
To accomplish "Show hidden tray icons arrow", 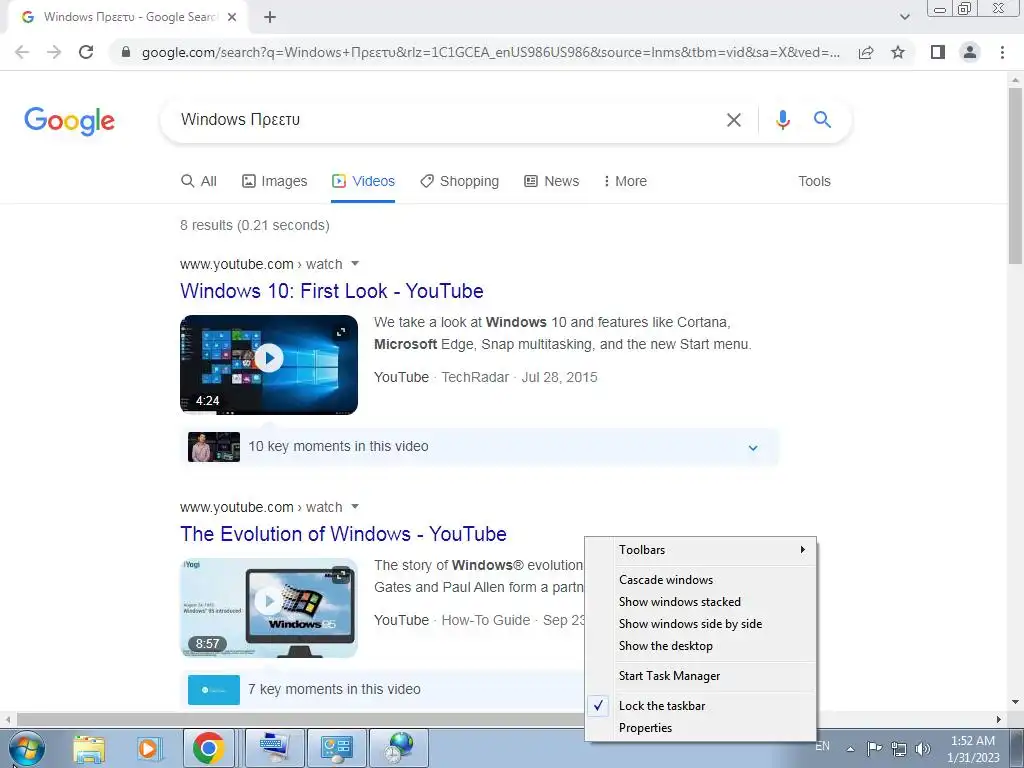I will [850, 749].
